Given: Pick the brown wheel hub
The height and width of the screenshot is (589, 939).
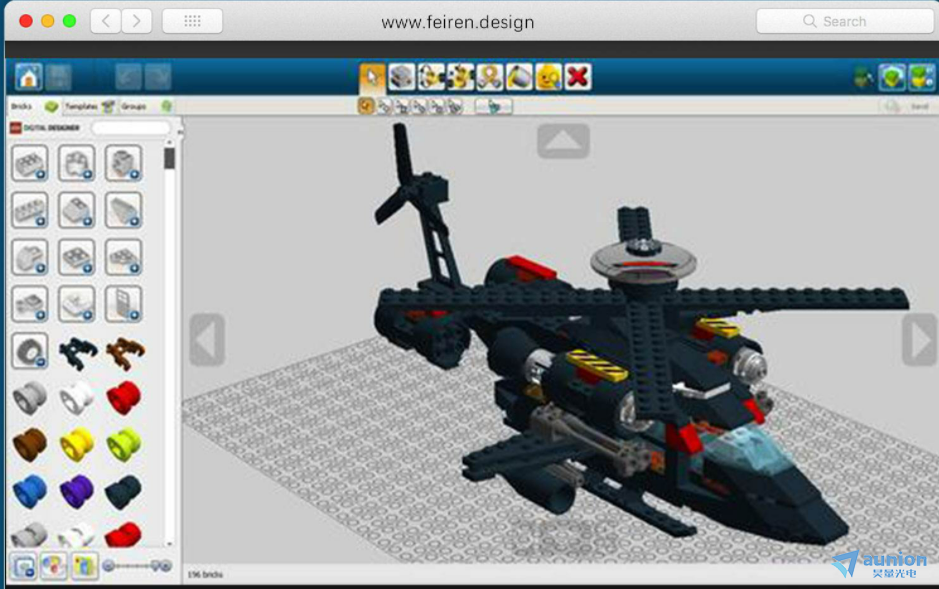Looking at the screenshot, I should pos(29,445).
